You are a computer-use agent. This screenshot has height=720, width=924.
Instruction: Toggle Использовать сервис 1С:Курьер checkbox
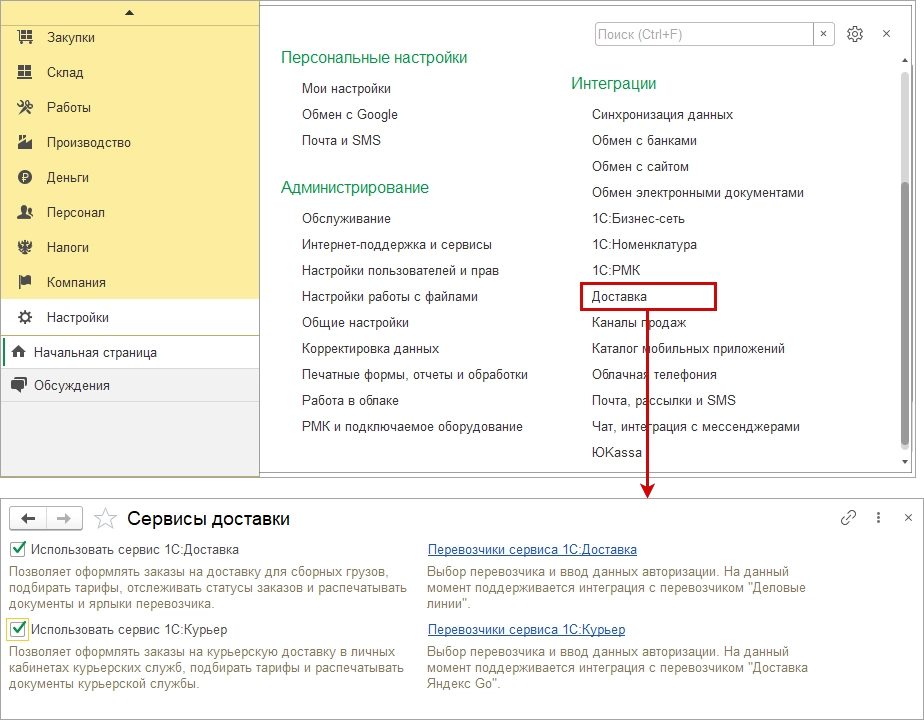[18, 629]
